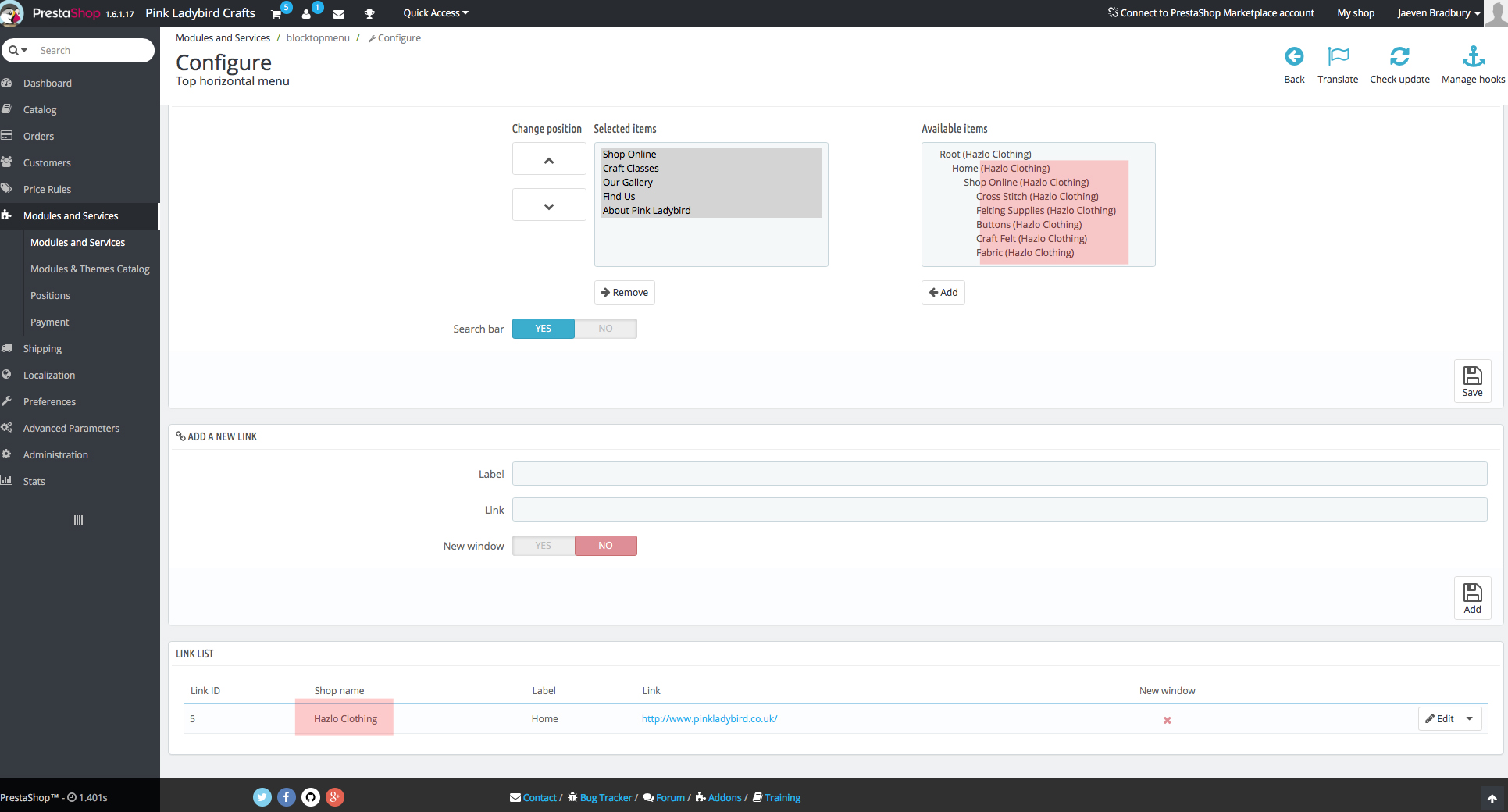1508x812 pixels.
Task: Open Modules & Themes Catalog submenu
Action: tap(90, 269)
